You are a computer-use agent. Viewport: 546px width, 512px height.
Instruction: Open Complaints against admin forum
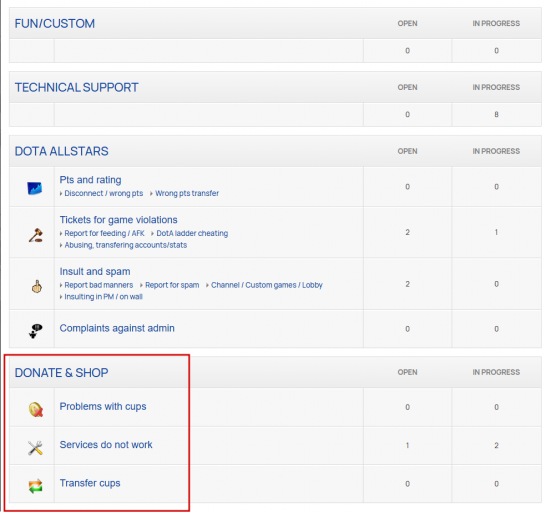117,328
